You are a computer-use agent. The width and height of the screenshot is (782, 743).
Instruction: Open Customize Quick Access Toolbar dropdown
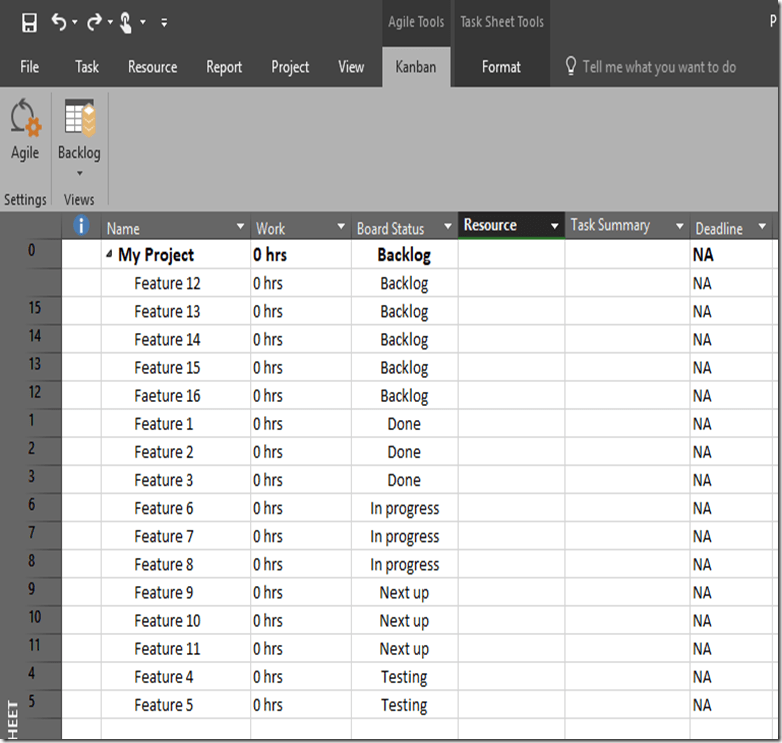[x=164, y=22]
